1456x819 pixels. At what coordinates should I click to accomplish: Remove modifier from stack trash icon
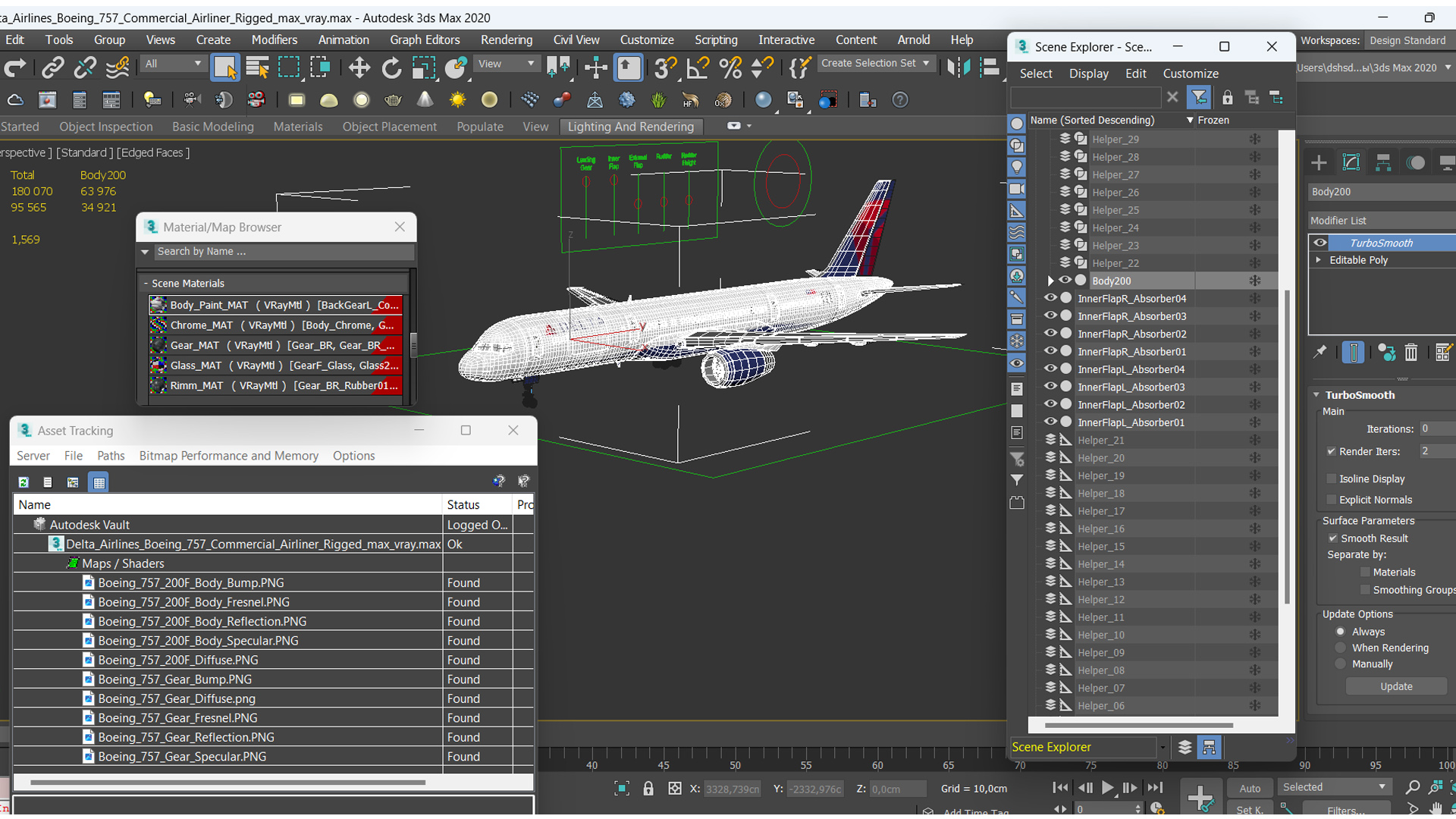point(1410,353)
